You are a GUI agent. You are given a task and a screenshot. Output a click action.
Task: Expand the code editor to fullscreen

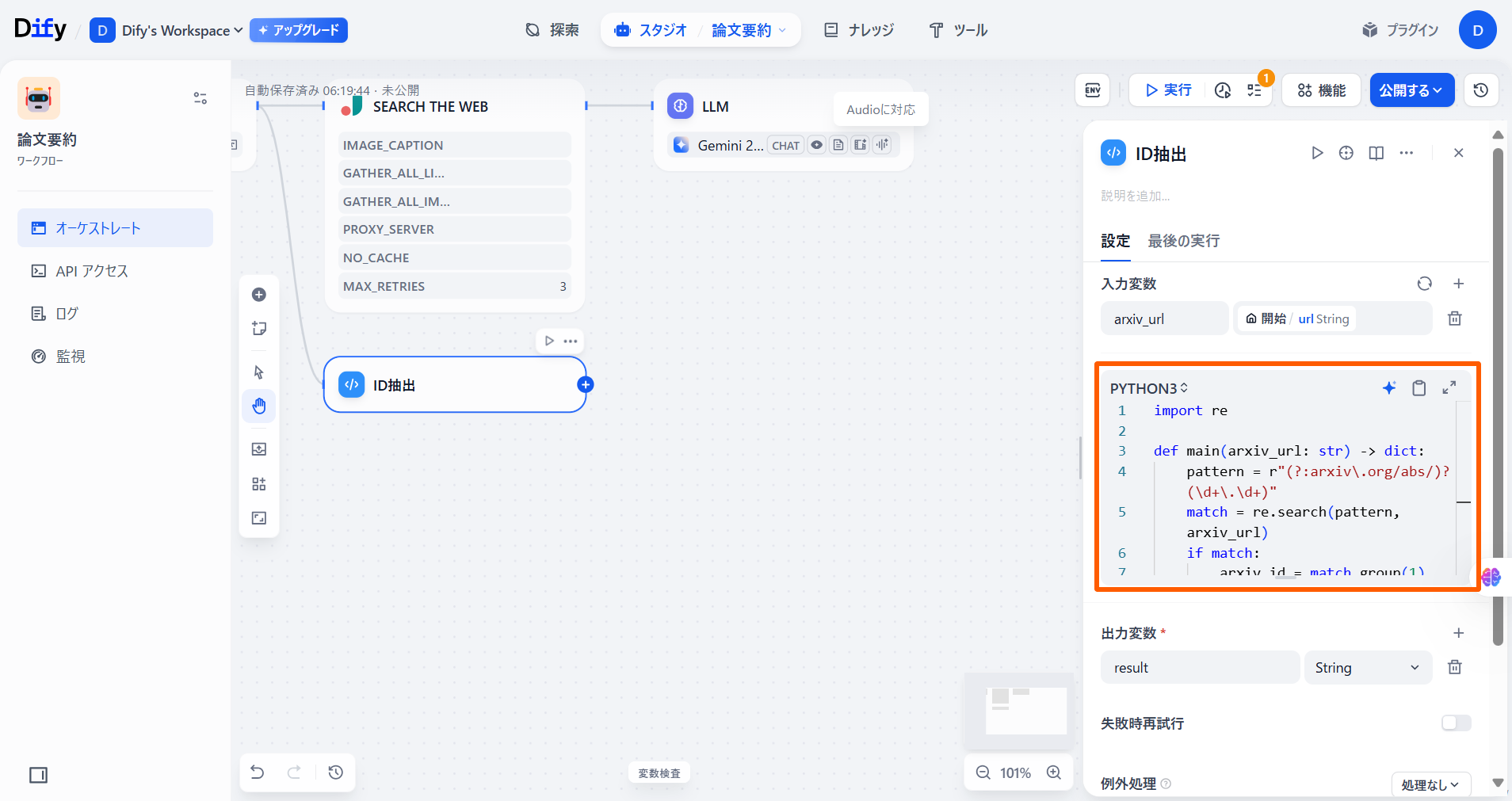click(1449, 387)
